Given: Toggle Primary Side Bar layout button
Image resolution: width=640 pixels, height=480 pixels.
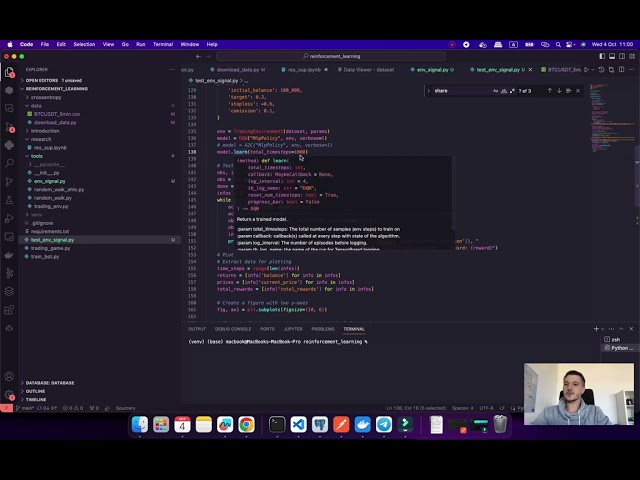Looking at the screenshot, I should (602, 56).
